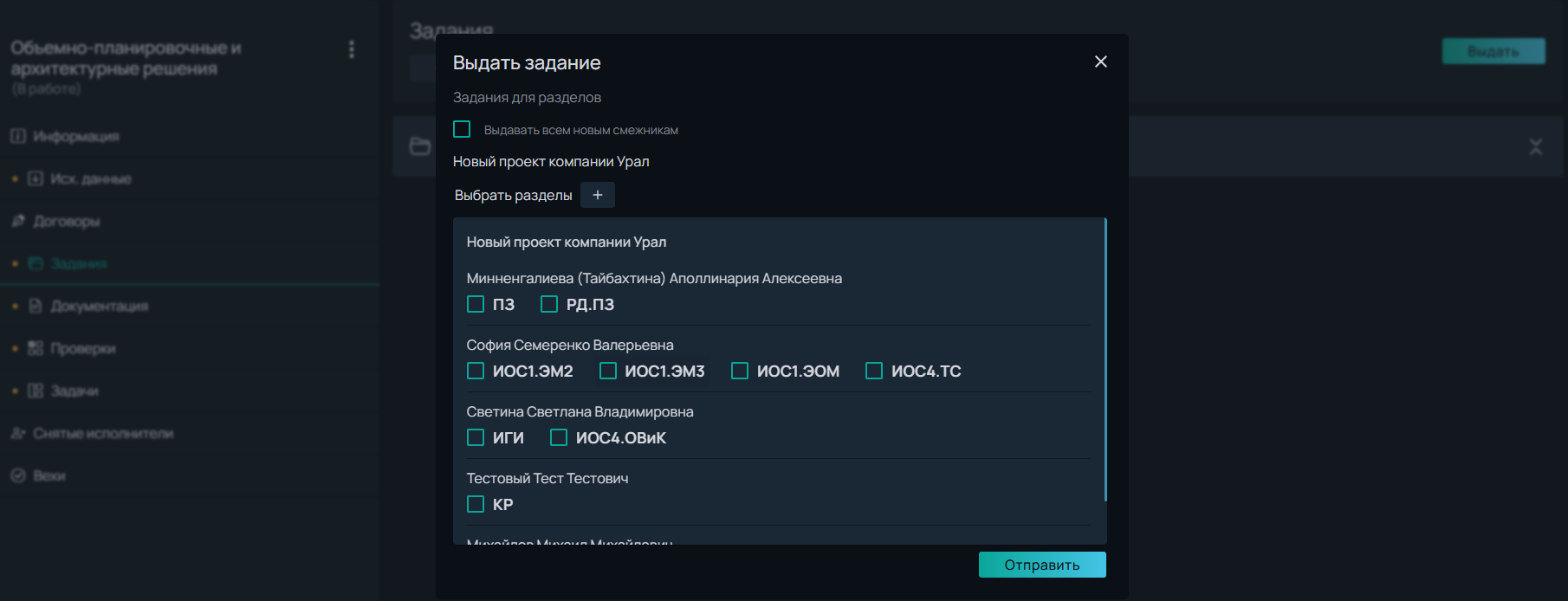
Task: Check the ИГИ section checkbox
Action: (476, 437)
